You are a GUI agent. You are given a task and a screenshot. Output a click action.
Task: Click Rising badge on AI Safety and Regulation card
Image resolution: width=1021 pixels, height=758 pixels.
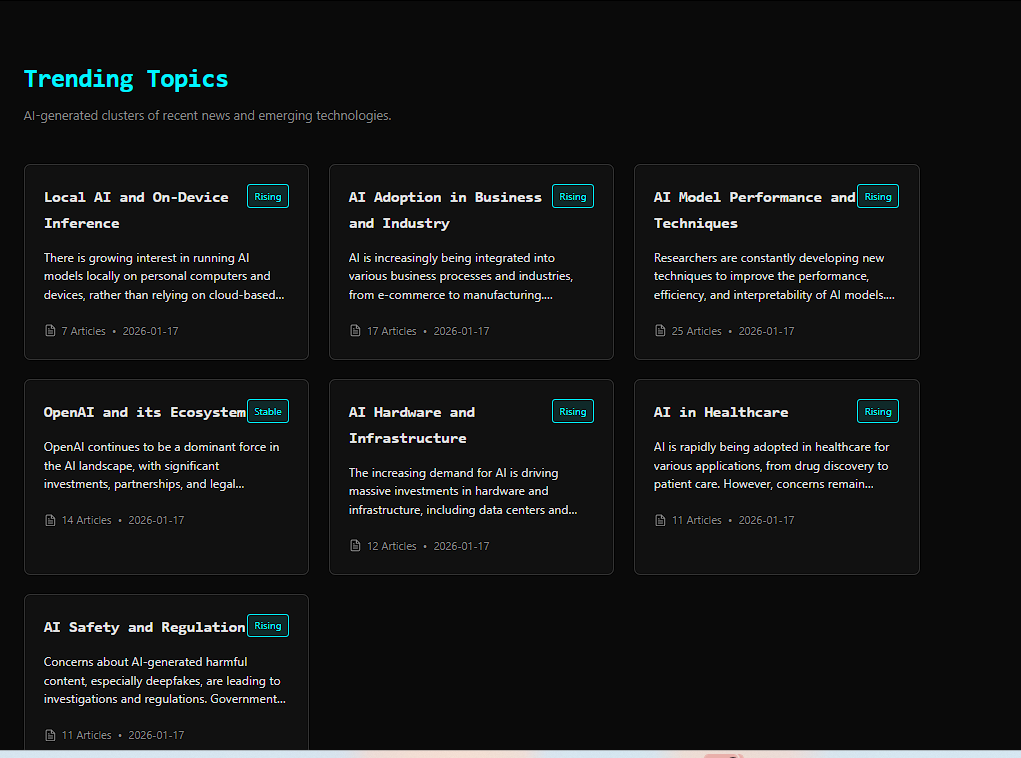point(268,626)
